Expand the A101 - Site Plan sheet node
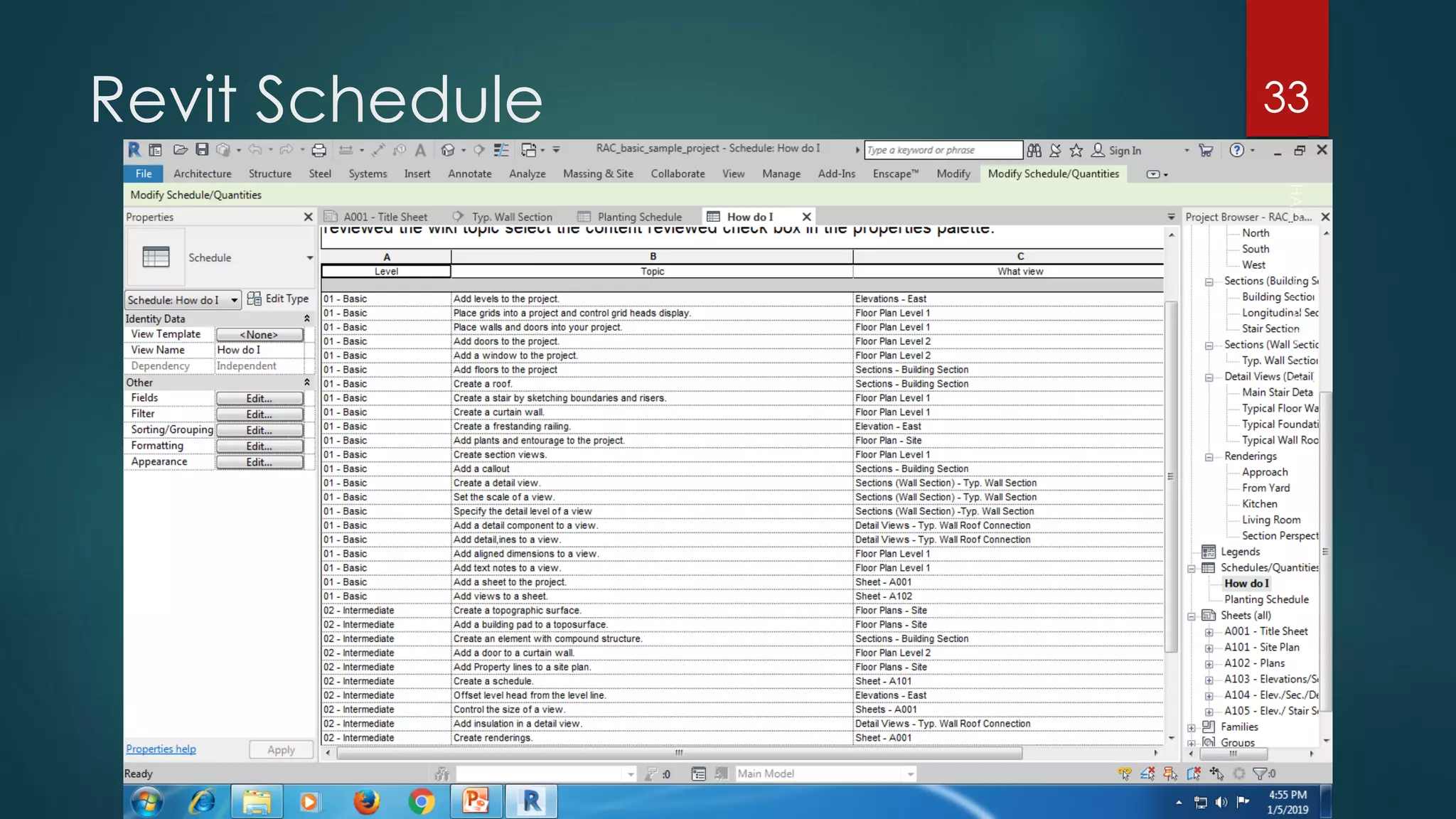This screenshot has height=819, width=1456. point(1209,648)
